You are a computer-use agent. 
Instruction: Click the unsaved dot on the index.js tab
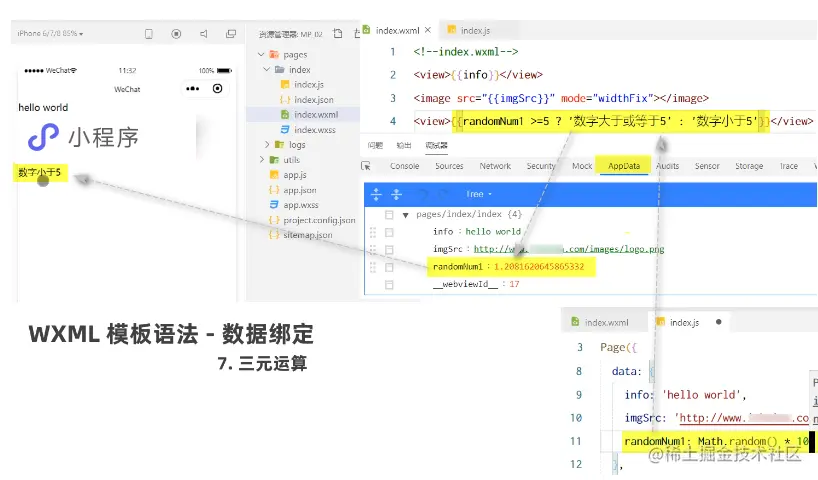click(x=719, y=322)
